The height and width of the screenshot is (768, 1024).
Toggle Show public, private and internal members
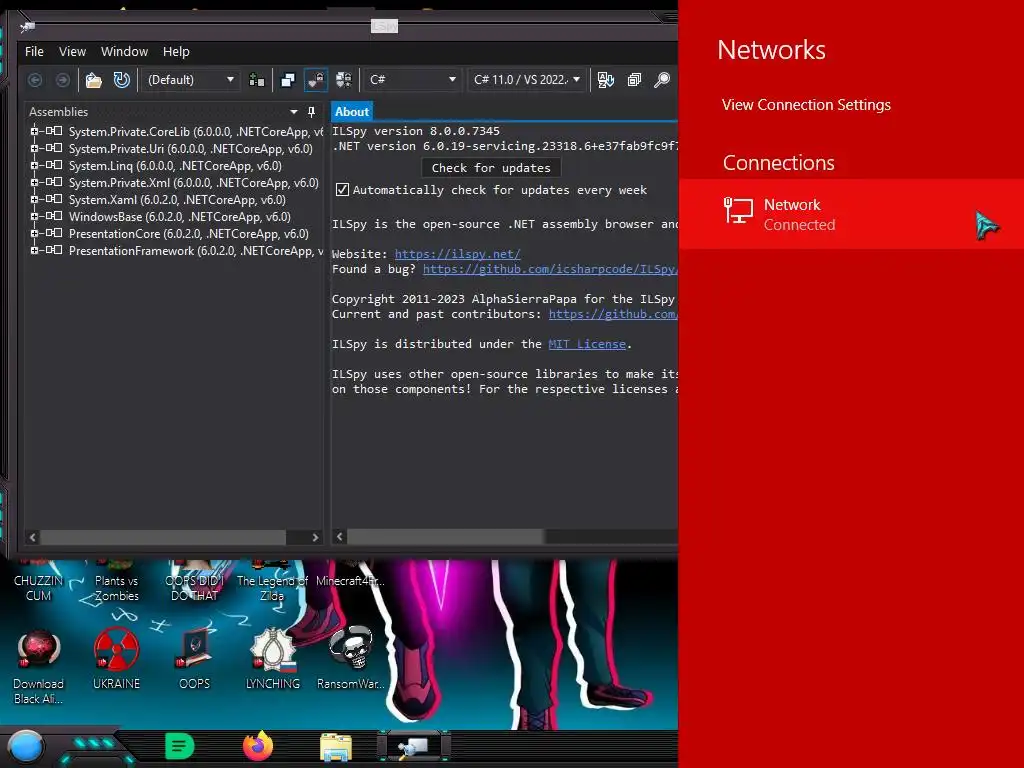316,80
